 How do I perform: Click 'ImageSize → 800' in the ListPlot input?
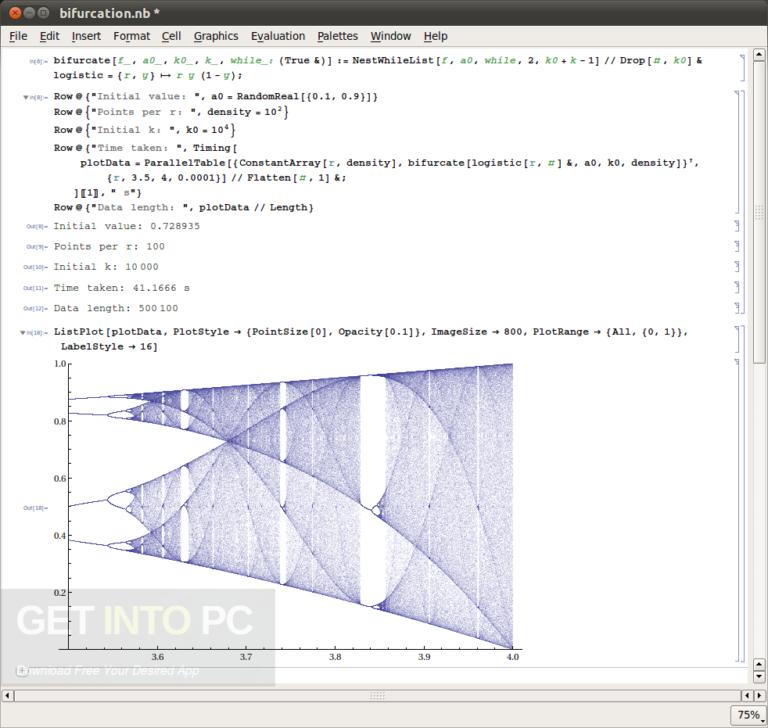477,332
